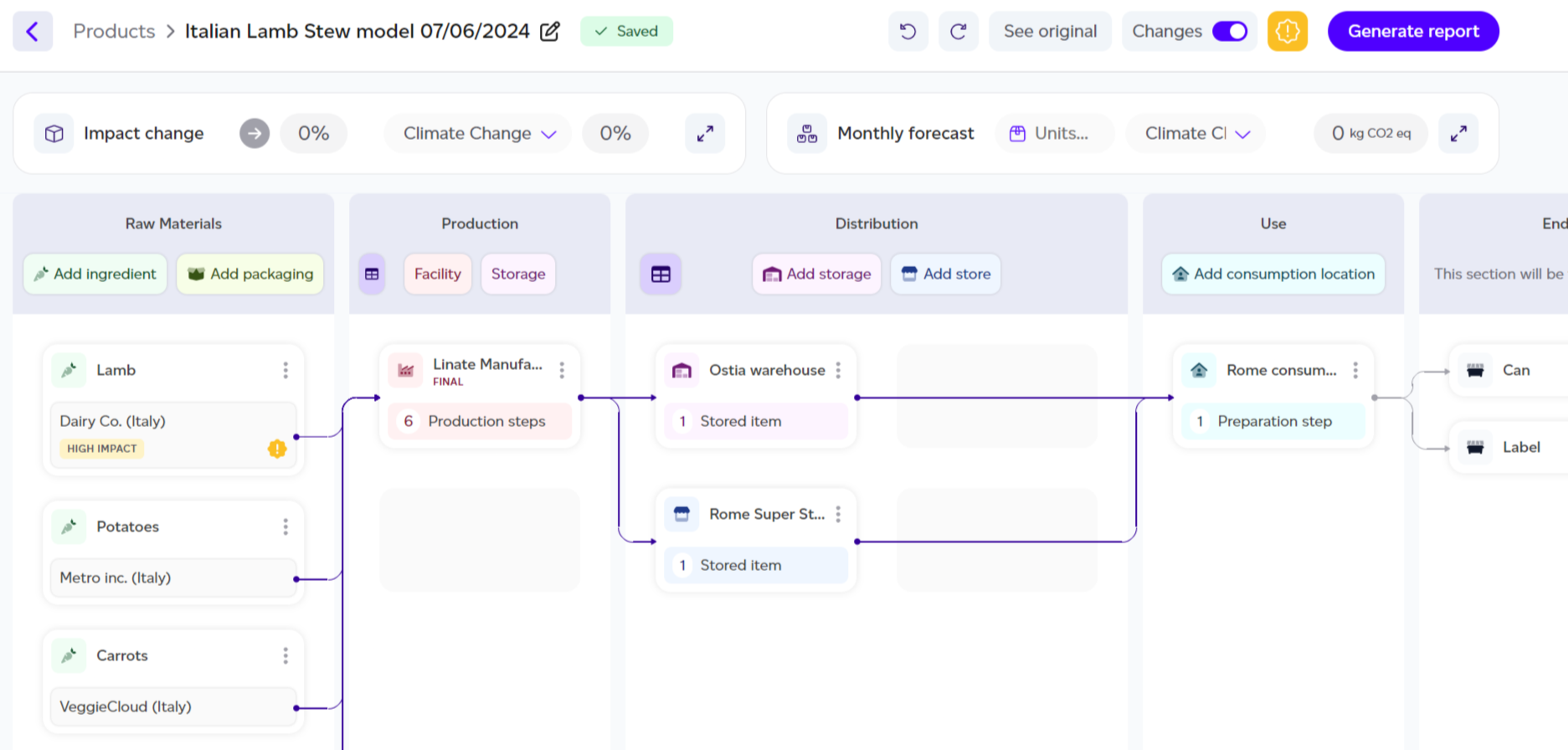Viewport: 1568px width, 750px height.
Task: Click the Label packaging icon
Action: point(1475,447)
